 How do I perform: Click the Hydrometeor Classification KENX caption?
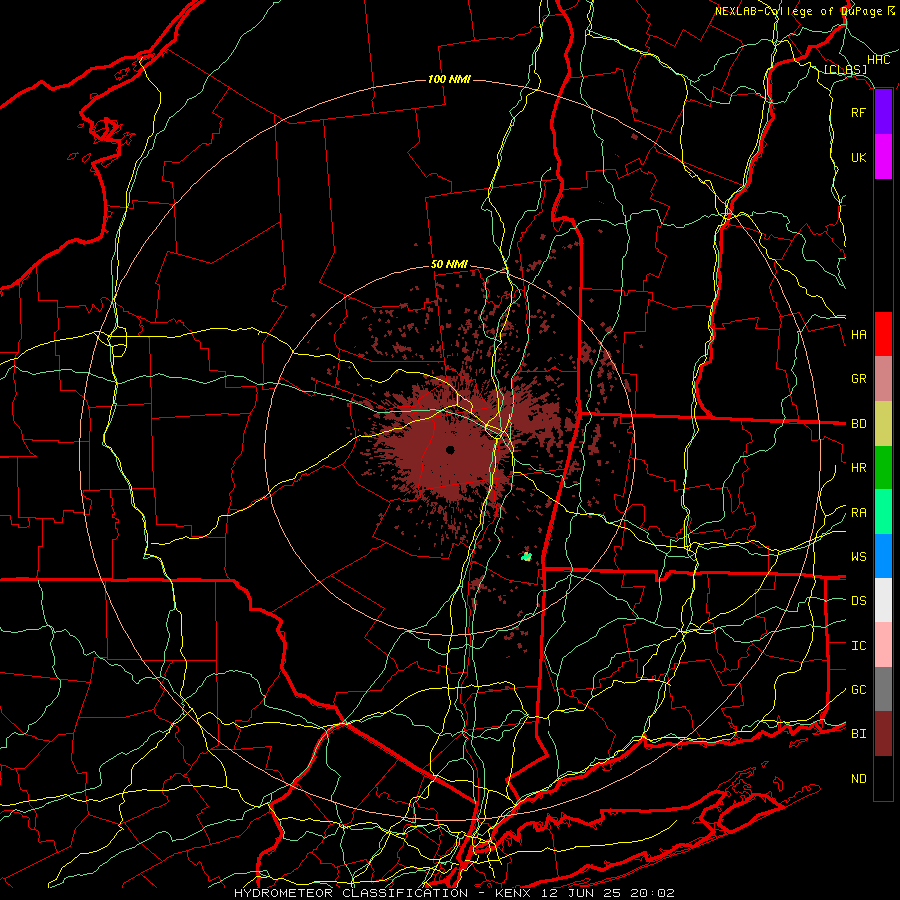454,893
